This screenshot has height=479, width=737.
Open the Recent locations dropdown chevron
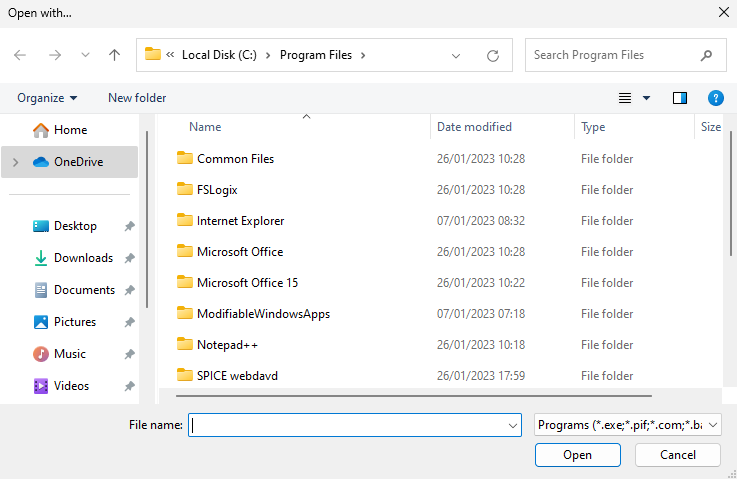click(x=85, y=56)
